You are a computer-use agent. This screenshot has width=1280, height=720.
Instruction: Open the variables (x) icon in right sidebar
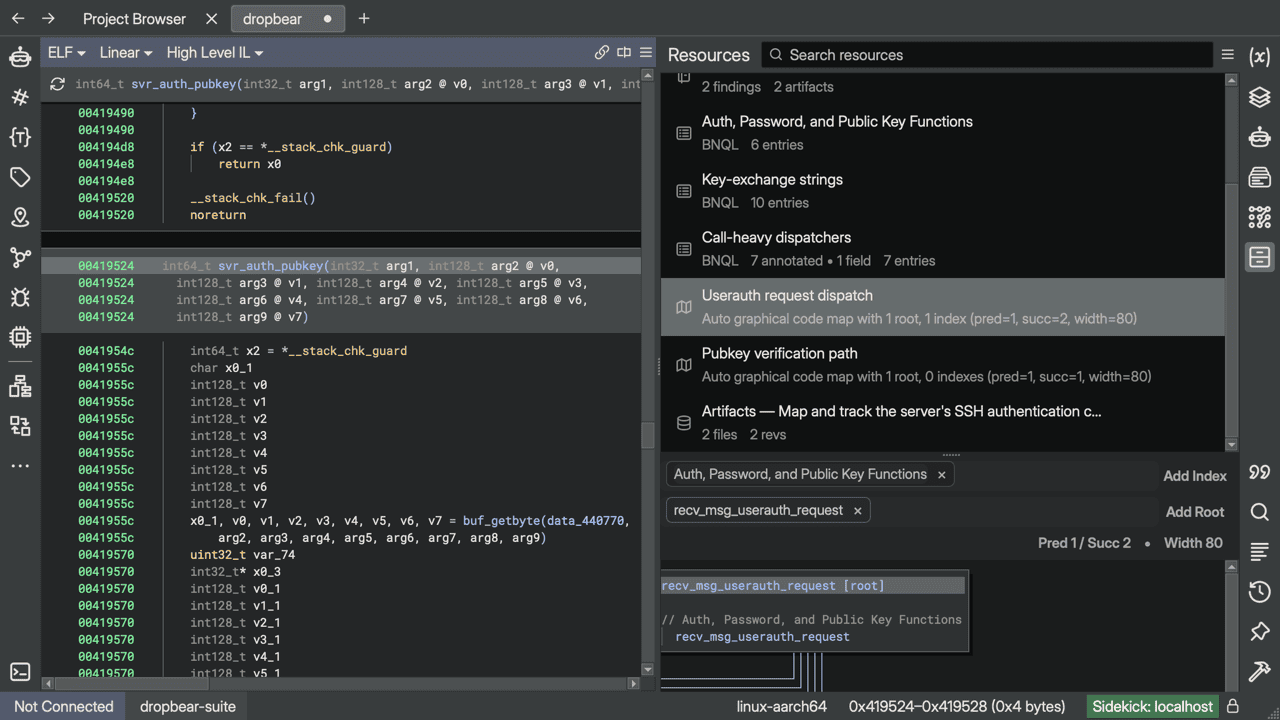[1260, 57]
